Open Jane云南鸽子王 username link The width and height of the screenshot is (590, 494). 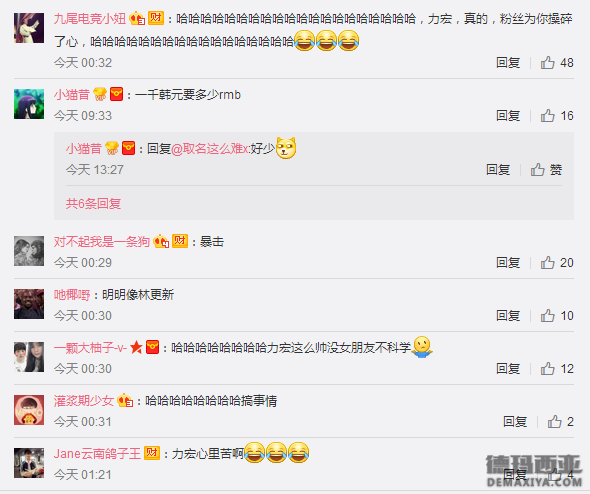(x=97, y=453)
